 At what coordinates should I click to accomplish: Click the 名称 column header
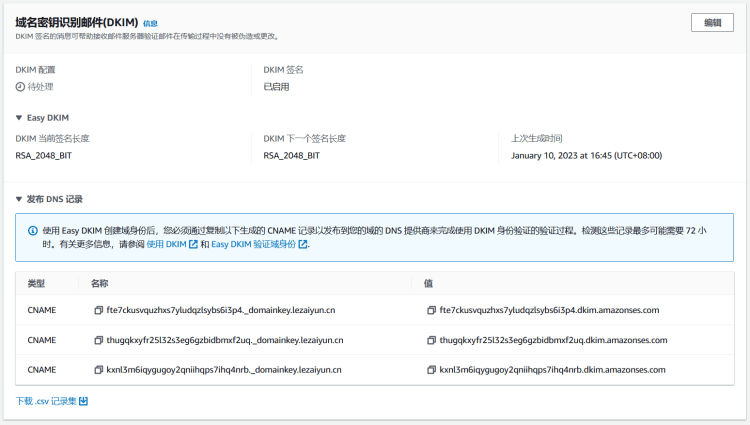(x=99, y=283)
